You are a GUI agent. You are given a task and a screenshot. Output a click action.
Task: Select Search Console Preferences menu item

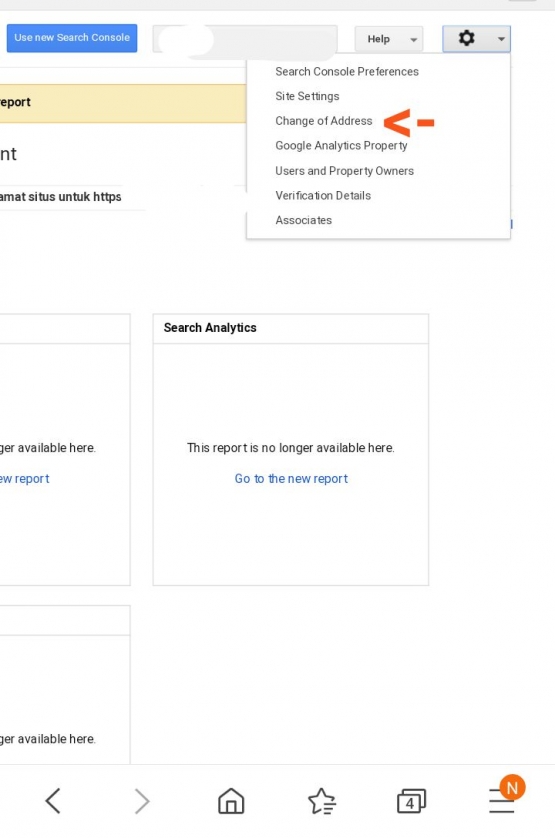346,72
